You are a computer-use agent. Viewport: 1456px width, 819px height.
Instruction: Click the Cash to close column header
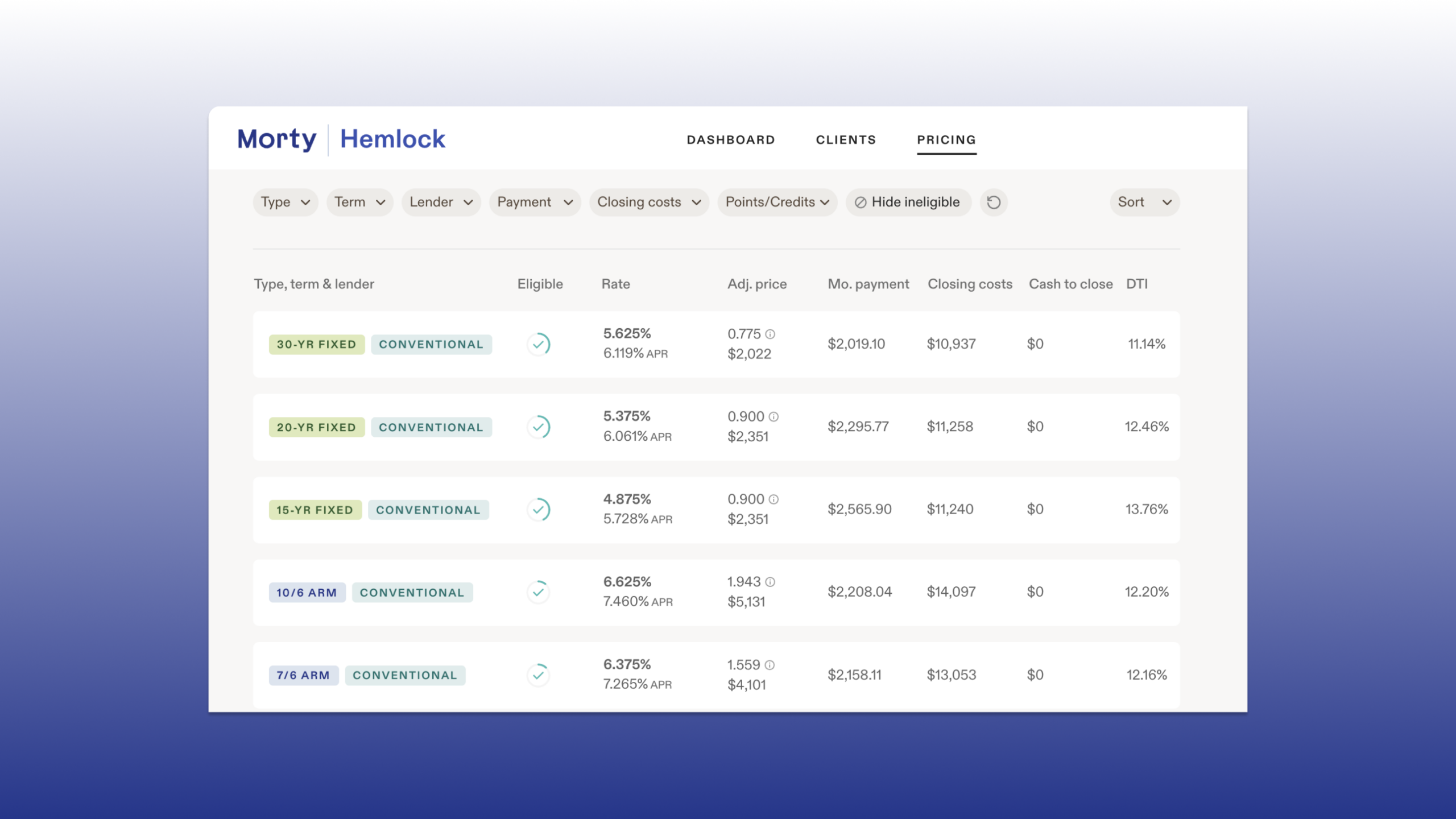(x=1071, y=284)
